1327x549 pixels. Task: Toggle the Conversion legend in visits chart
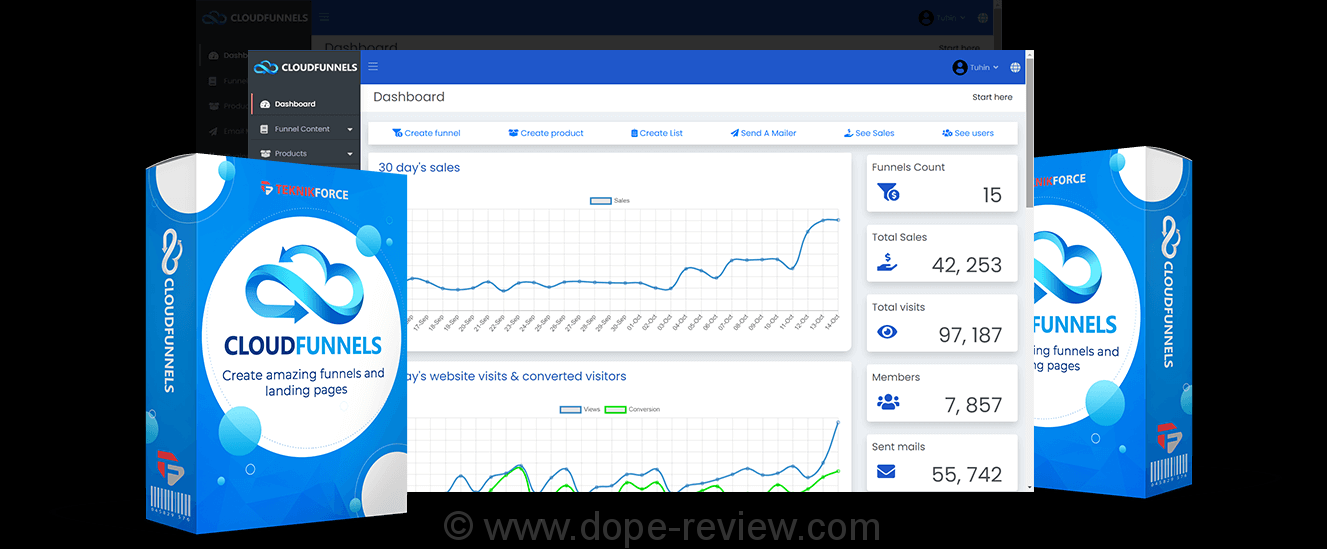tap(632, 409)
